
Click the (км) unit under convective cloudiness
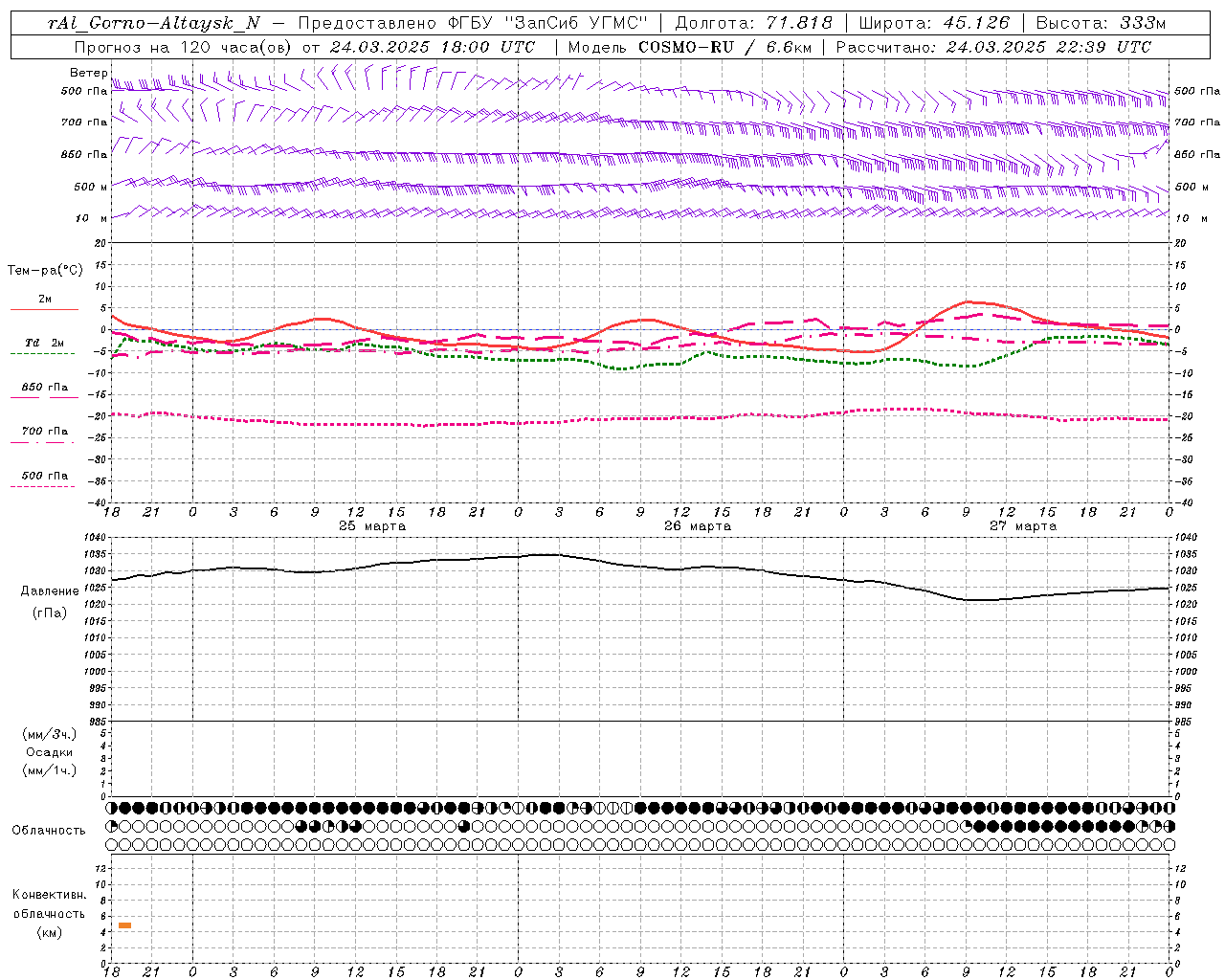(x=50, y=932)
